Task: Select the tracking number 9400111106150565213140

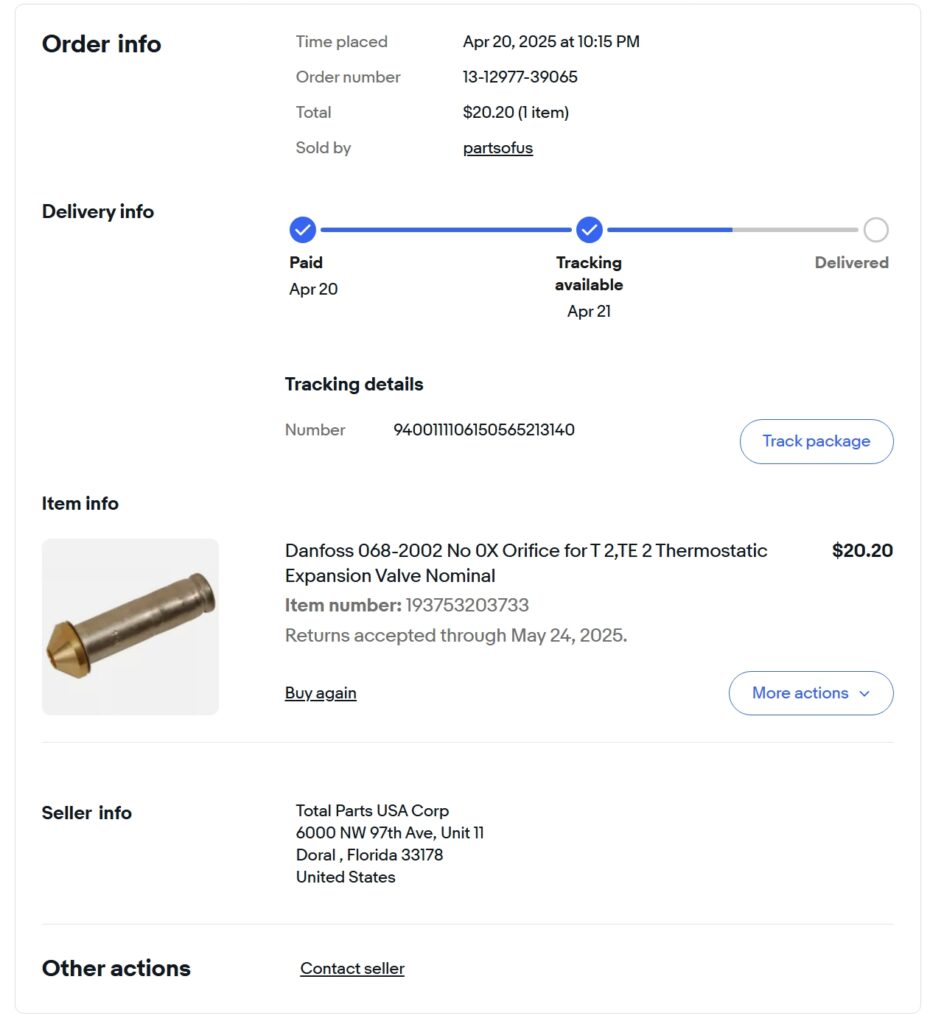Action: point(484,430)
